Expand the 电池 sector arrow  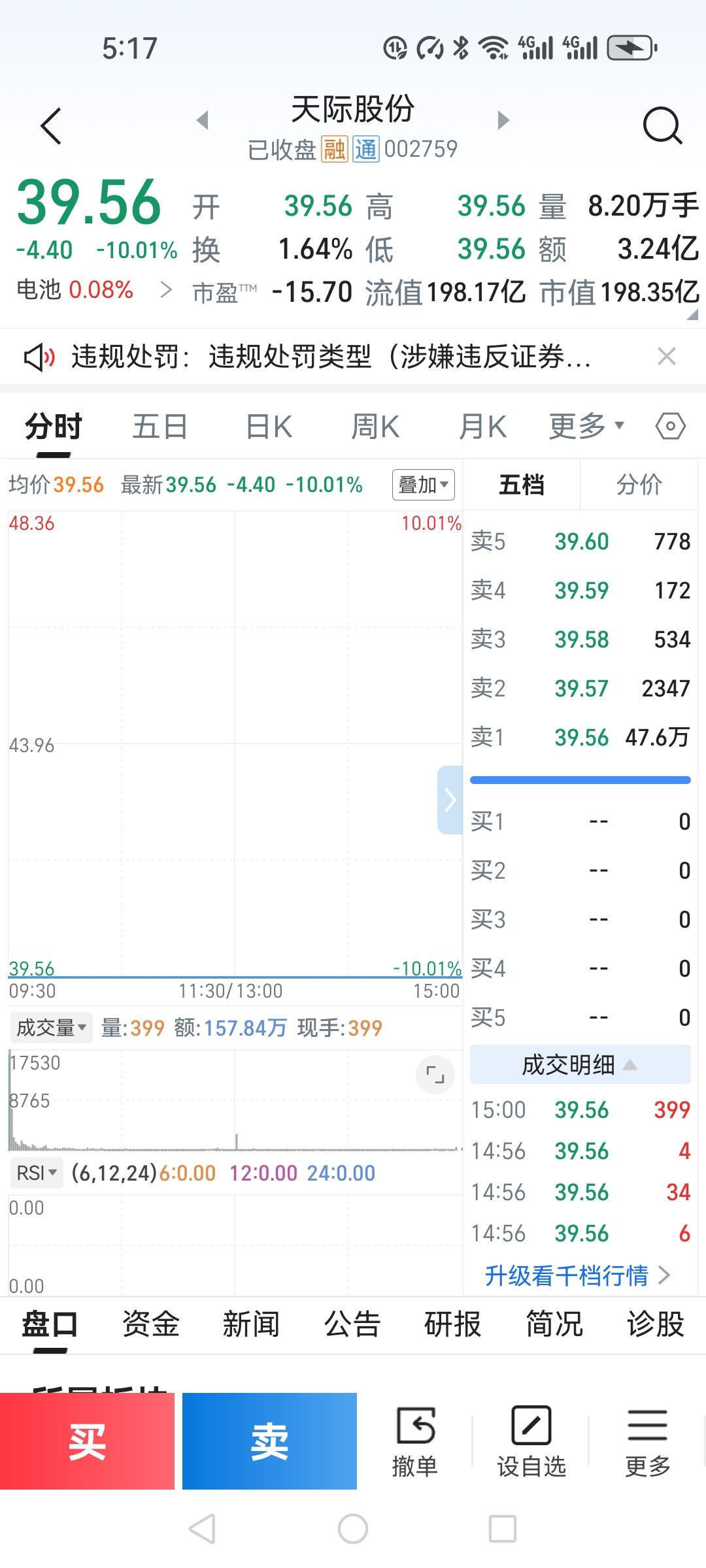[166, 290]
